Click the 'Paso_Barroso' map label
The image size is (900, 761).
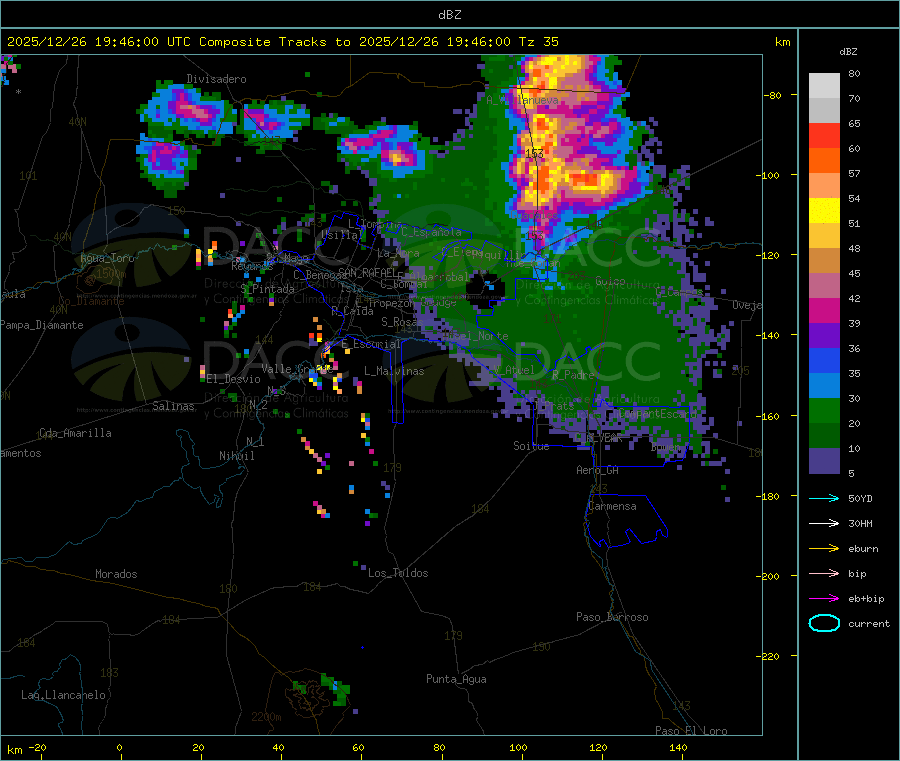612,618
